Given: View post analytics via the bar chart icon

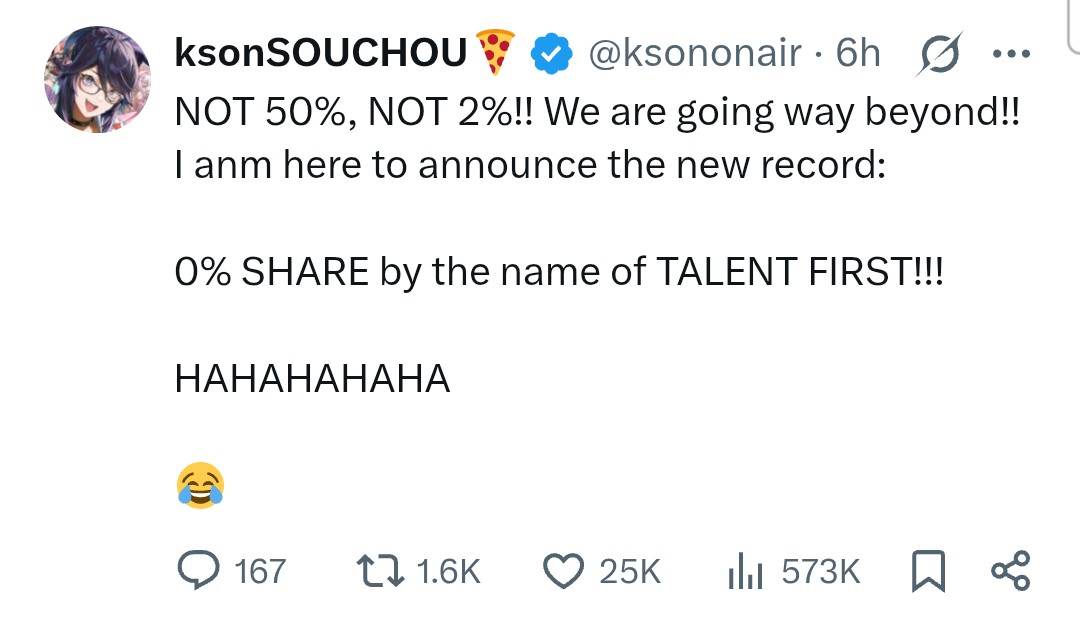Looking at the screenshot, I should 744,571.
